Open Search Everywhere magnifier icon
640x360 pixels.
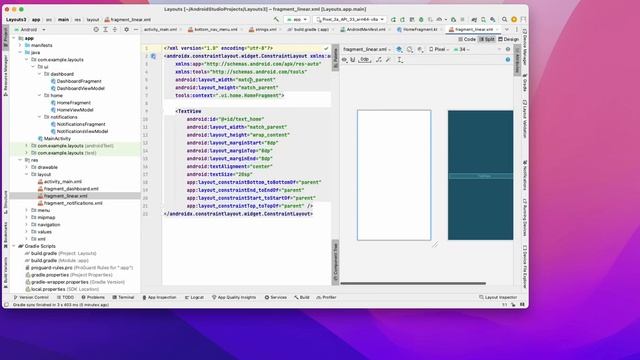(x=504, y=20)
